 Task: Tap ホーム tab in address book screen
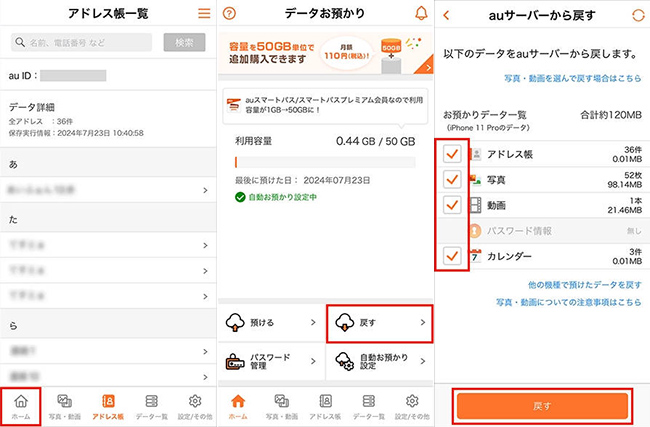coord(21,407)
